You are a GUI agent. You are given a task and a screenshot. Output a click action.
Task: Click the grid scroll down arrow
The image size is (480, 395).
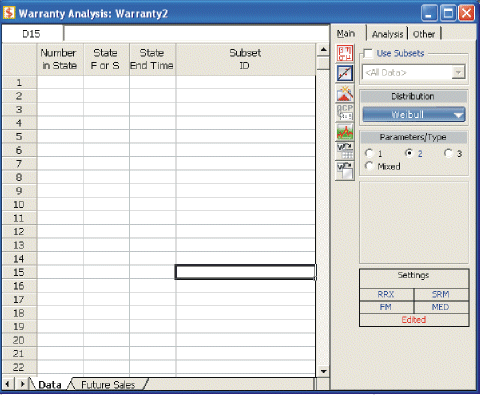point(323,371)
